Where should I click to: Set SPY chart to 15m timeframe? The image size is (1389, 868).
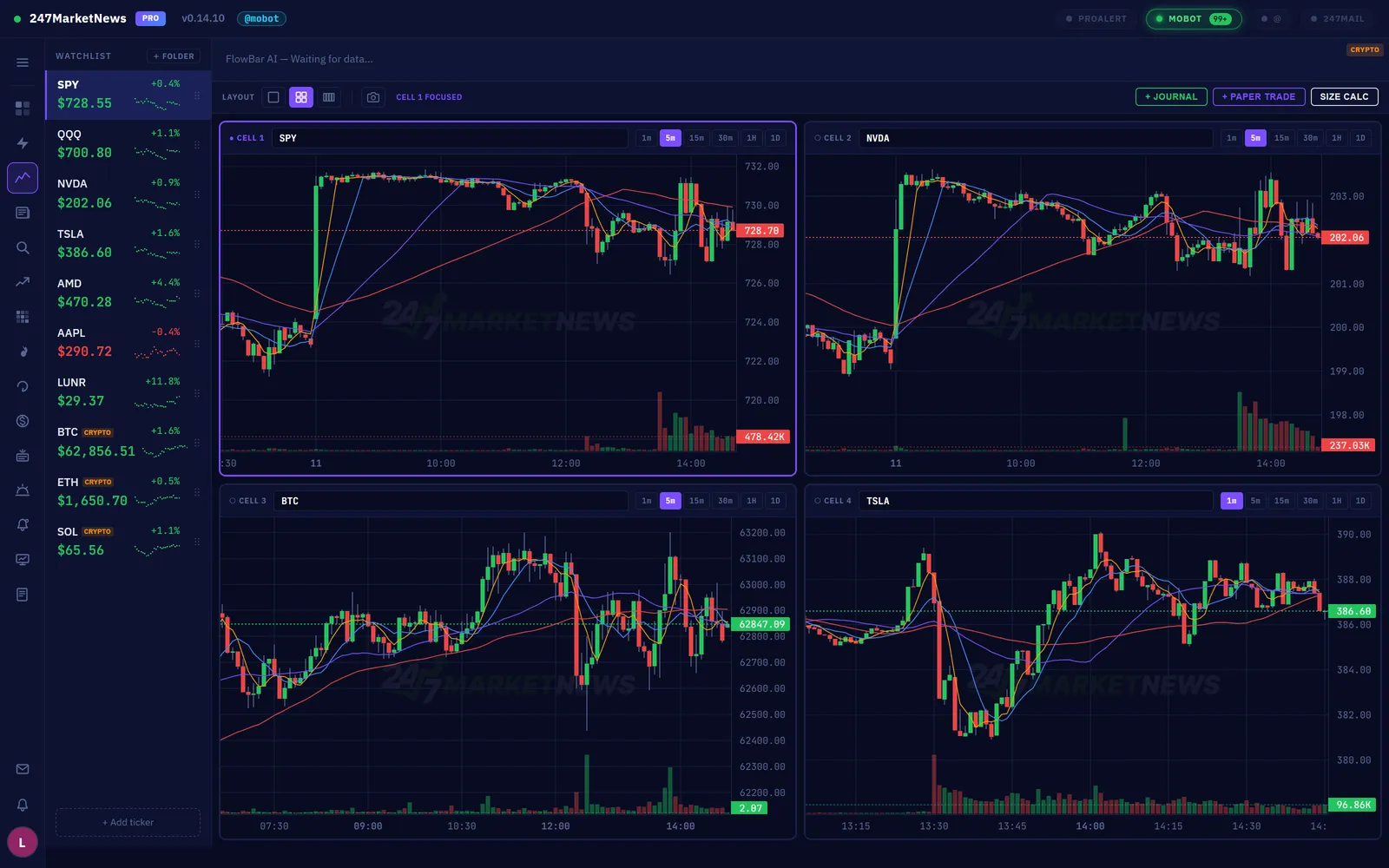point(696,138)
